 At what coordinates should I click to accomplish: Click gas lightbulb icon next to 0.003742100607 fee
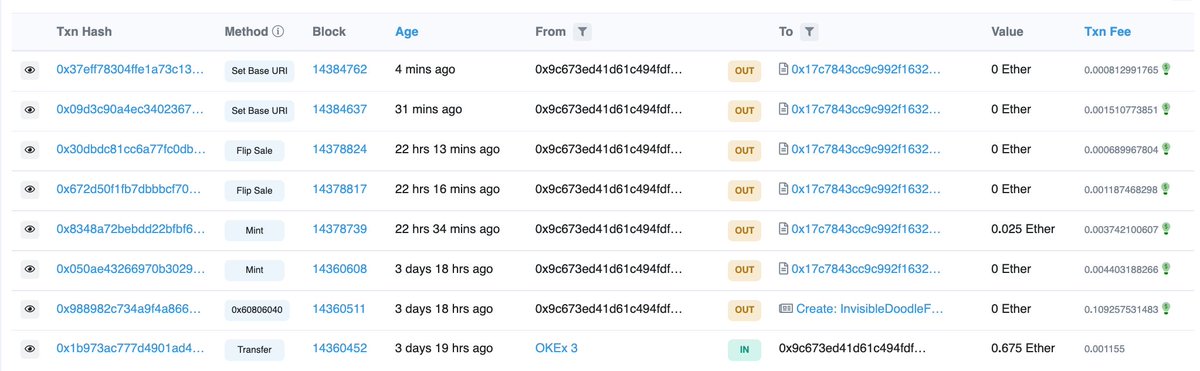tap(1166, 229)
